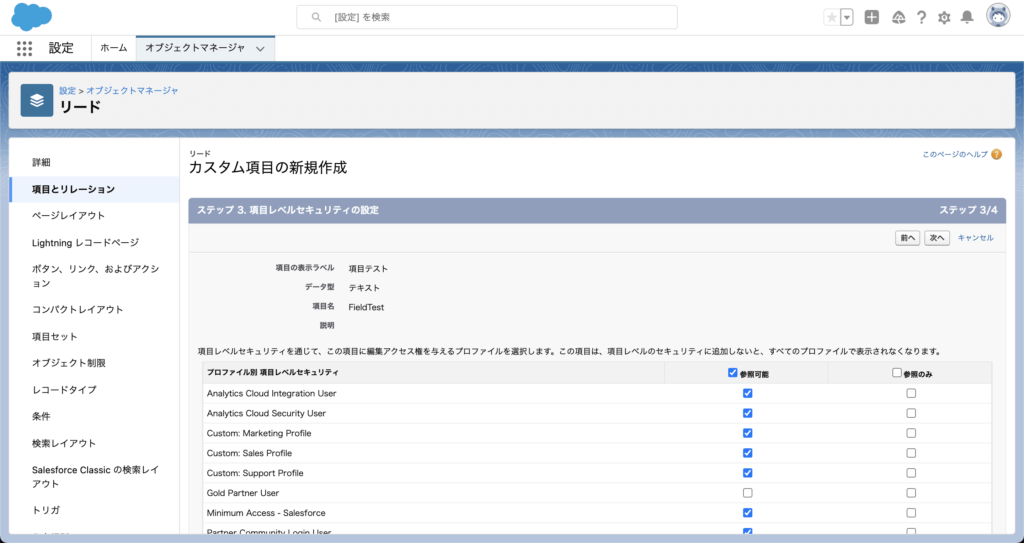Switch to the ホーム tab
This screenshot has height=543, width=1024.
coord(113,48)
